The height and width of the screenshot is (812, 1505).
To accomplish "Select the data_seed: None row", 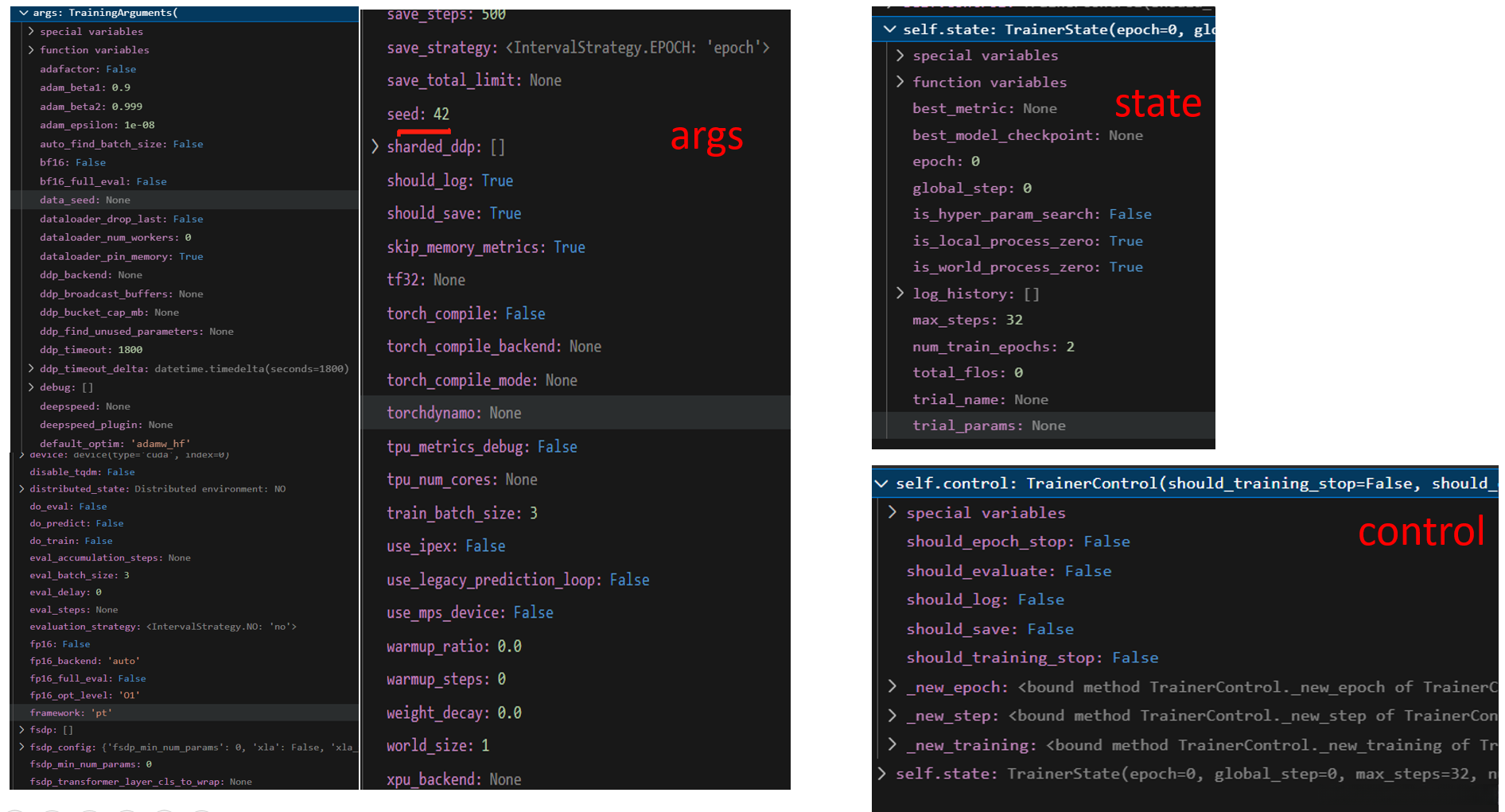I will [85, 200].
